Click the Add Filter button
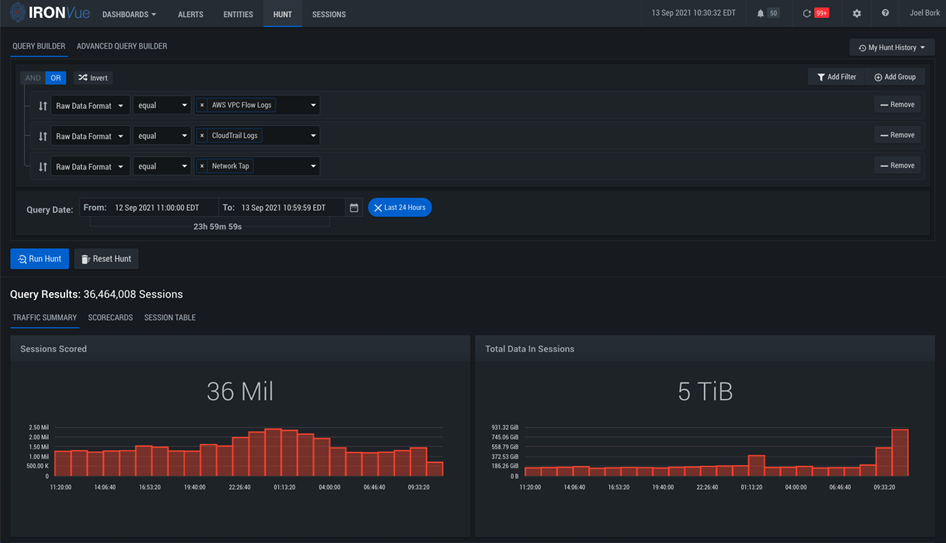 coord(836,77)
